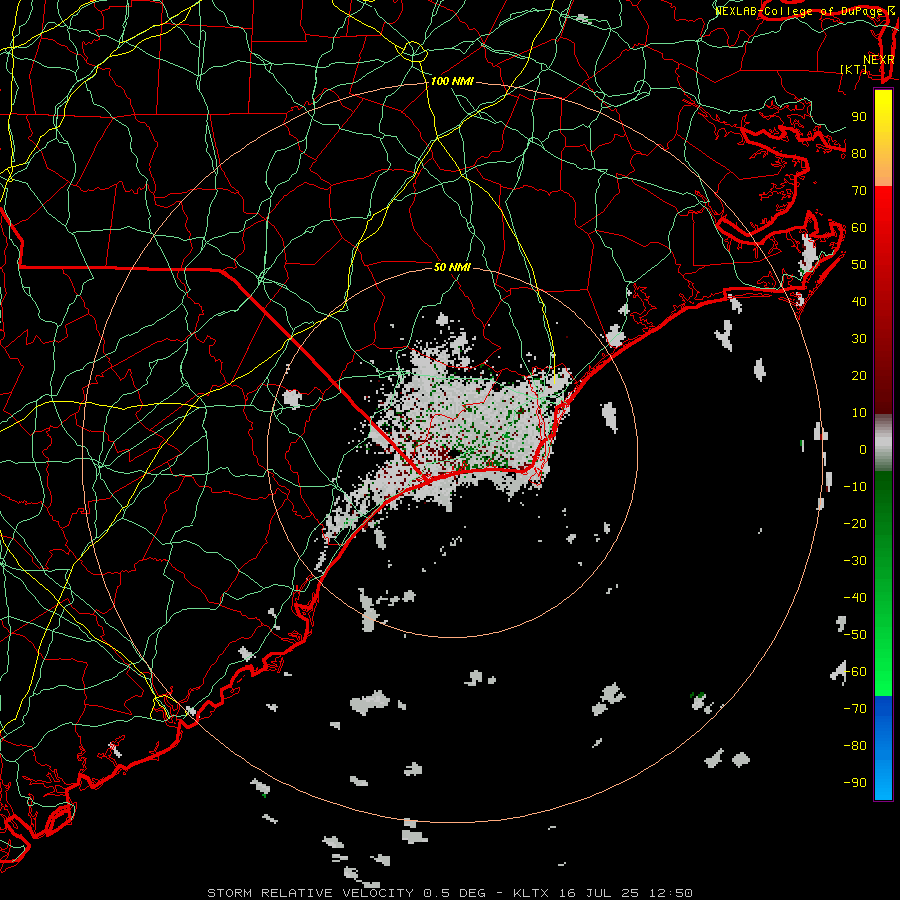Click the -80 value on velocity scale
Viewport: 900px width, 900px height.
[x=855, y=746]
